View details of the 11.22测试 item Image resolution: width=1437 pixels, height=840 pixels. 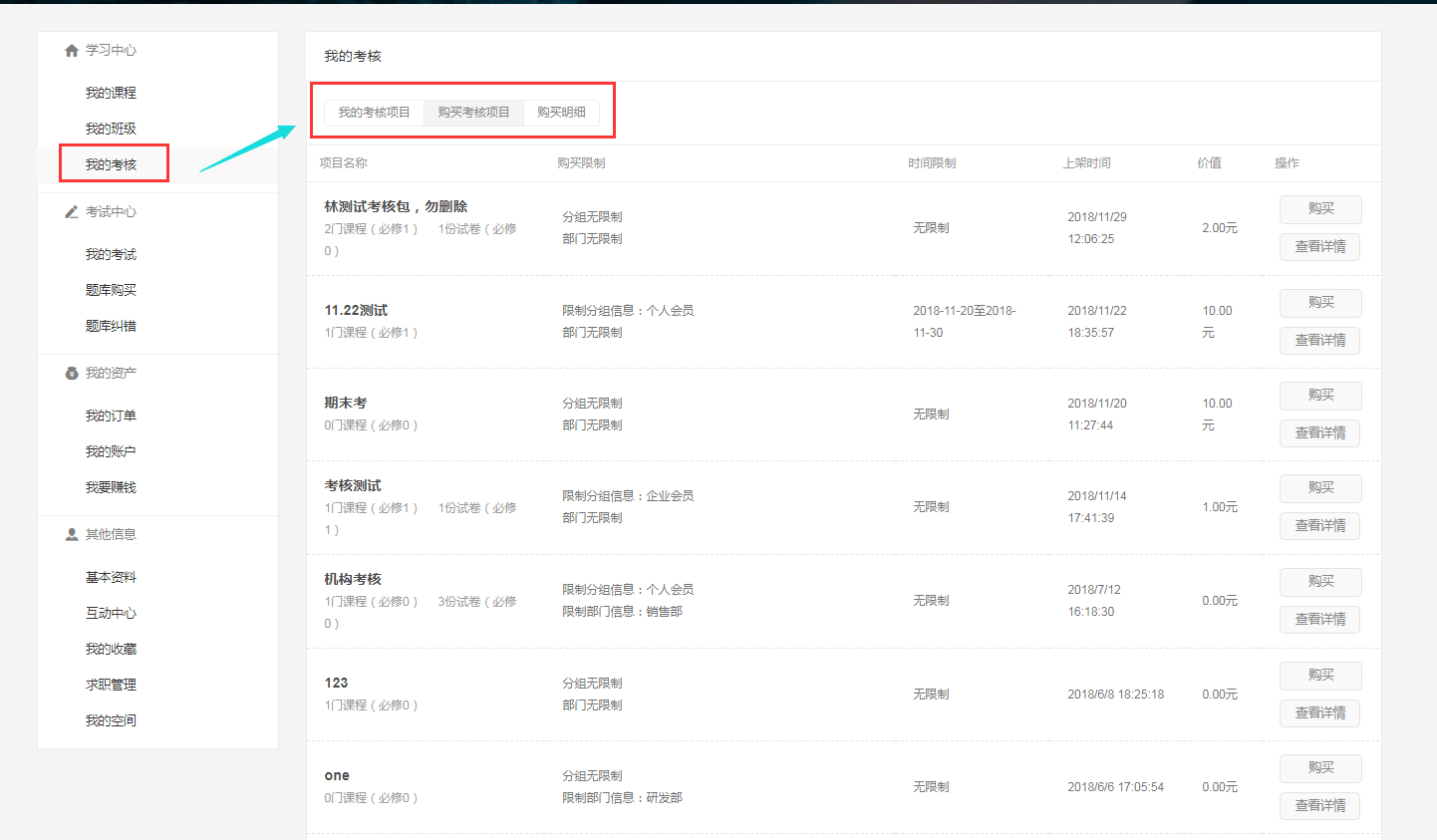click(1319, 341)
